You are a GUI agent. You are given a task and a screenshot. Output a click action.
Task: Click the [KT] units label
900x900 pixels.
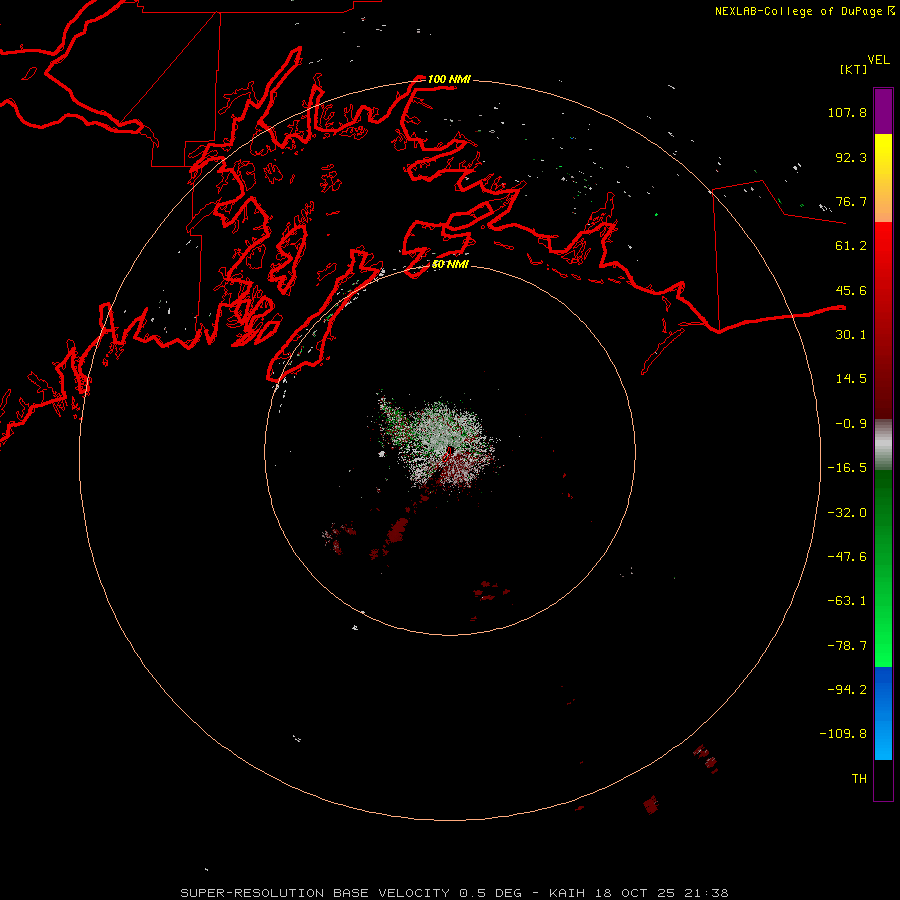[x=854, y=69]
